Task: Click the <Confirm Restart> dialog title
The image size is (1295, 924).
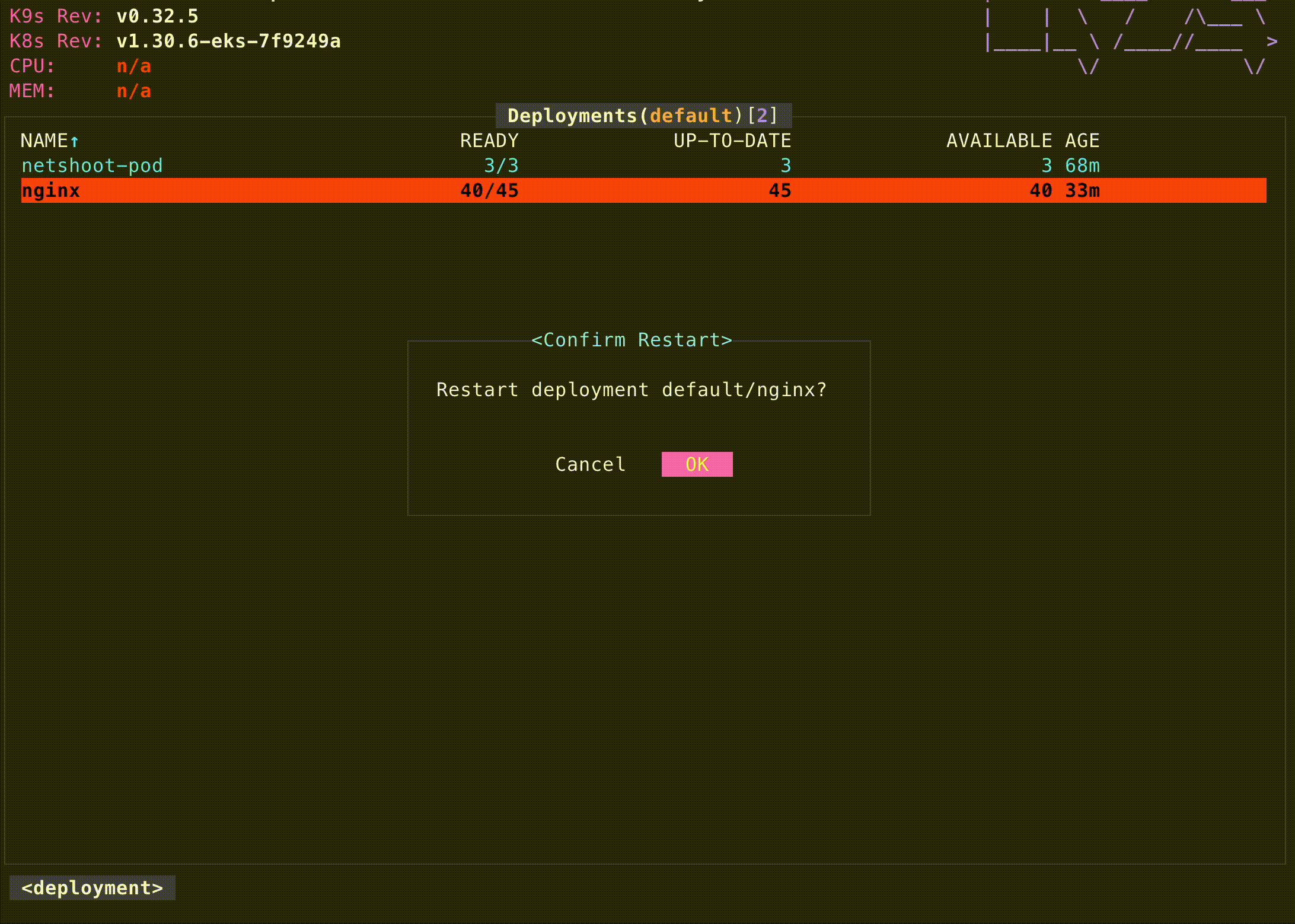Action: click(631, 340)
